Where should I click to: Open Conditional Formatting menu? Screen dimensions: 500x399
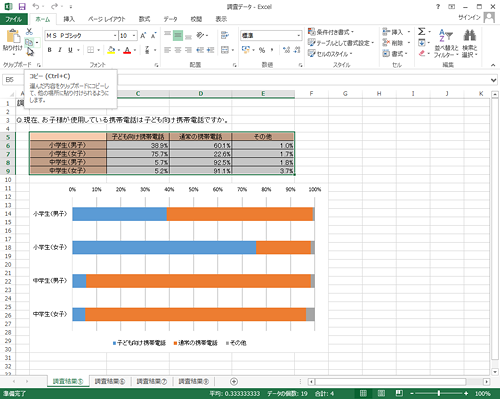331,32
